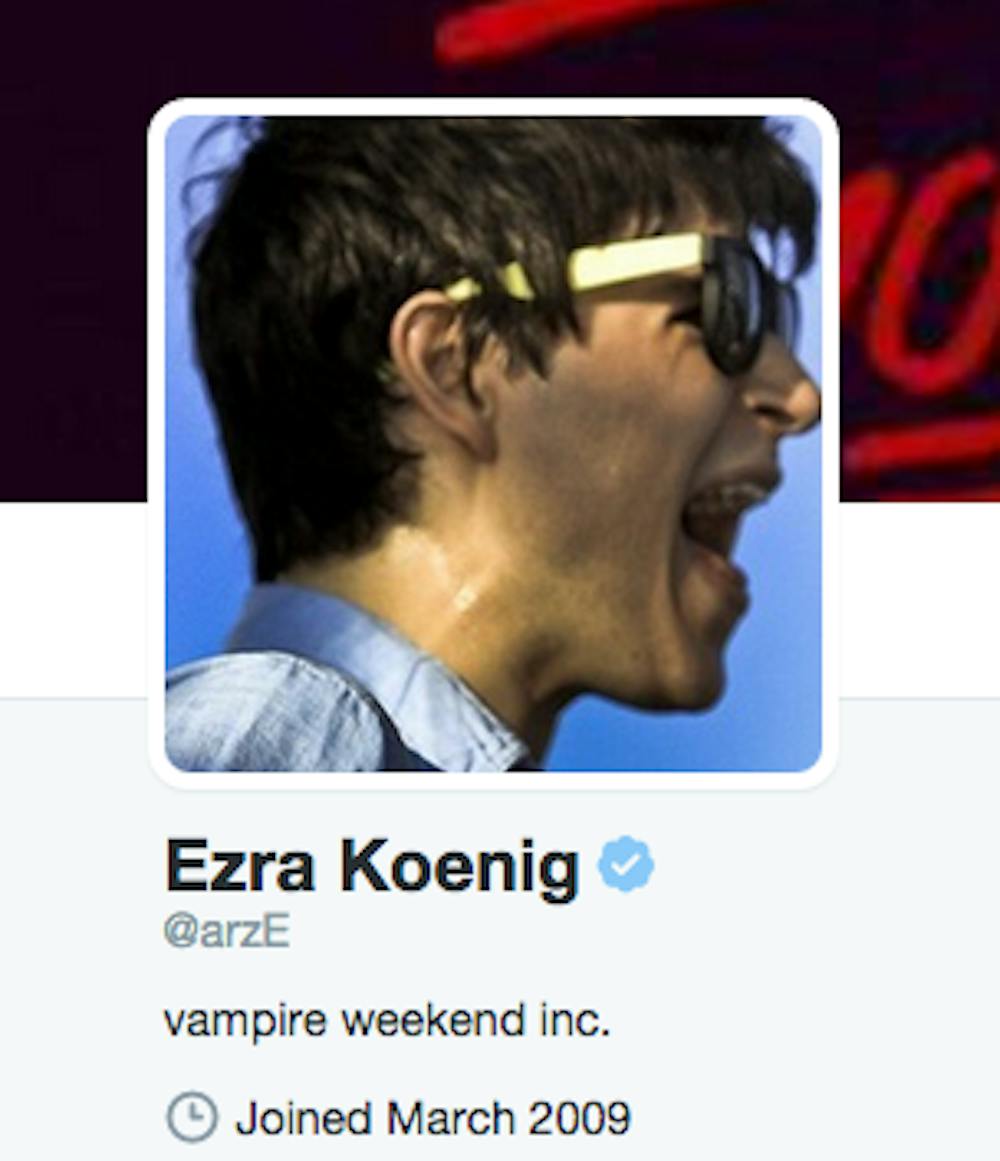The image size is (1000, 1161).
Task: Select the @arzE username handle
Action: click(226, 931)
